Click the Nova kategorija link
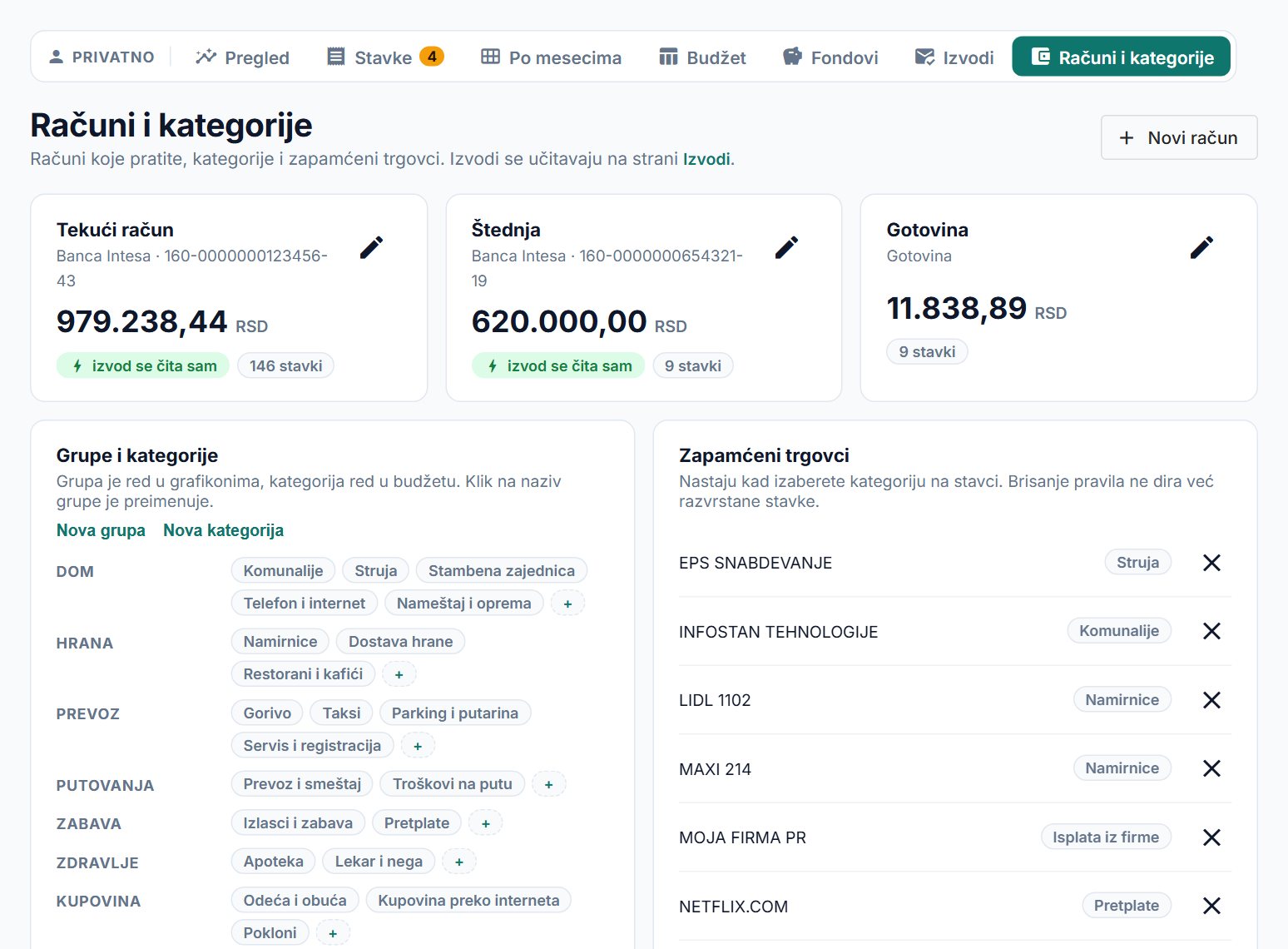 (x=223, y=530)
